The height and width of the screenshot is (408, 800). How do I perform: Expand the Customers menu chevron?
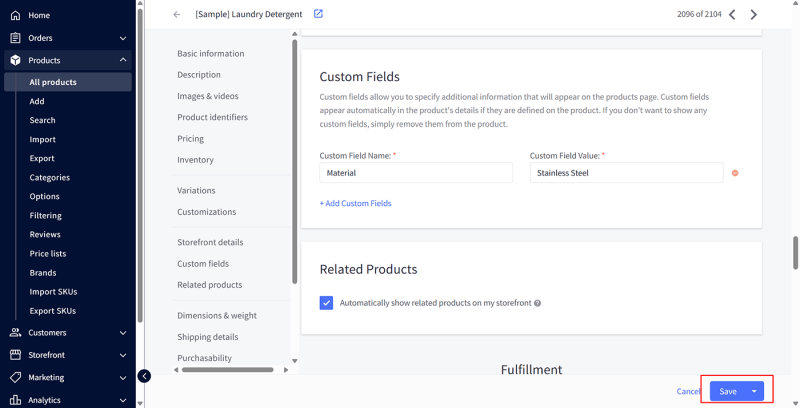click(x=123, y=333)
